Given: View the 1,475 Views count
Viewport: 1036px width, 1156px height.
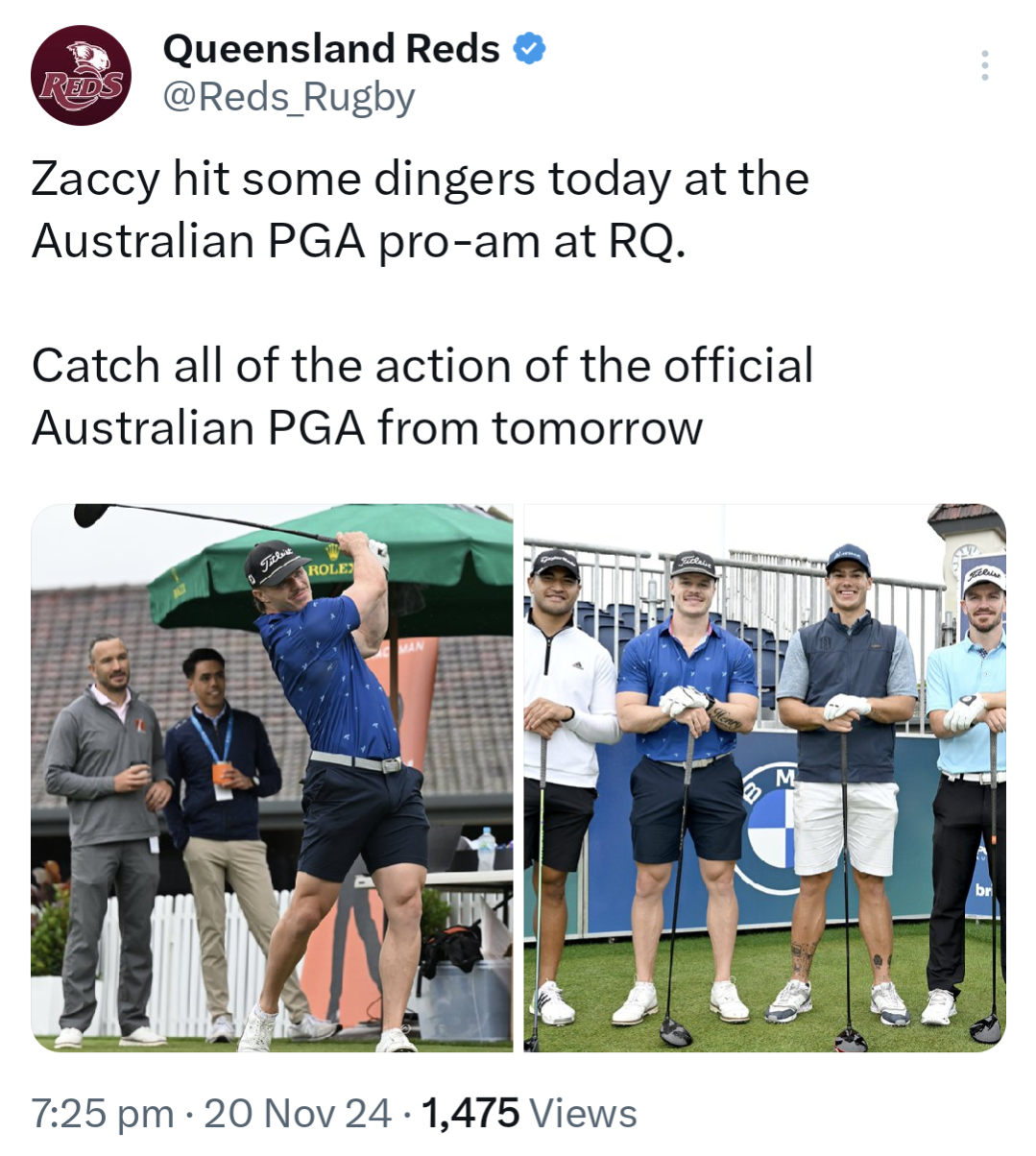Looking at the screenshot, I should [529, 1114].
